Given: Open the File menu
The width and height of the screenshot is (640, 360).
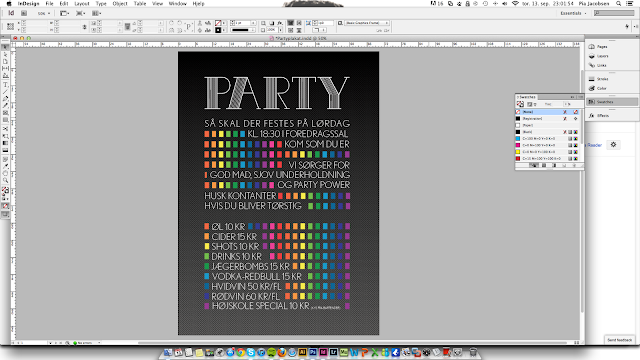Looking at the screenshot, I should 49,3.
